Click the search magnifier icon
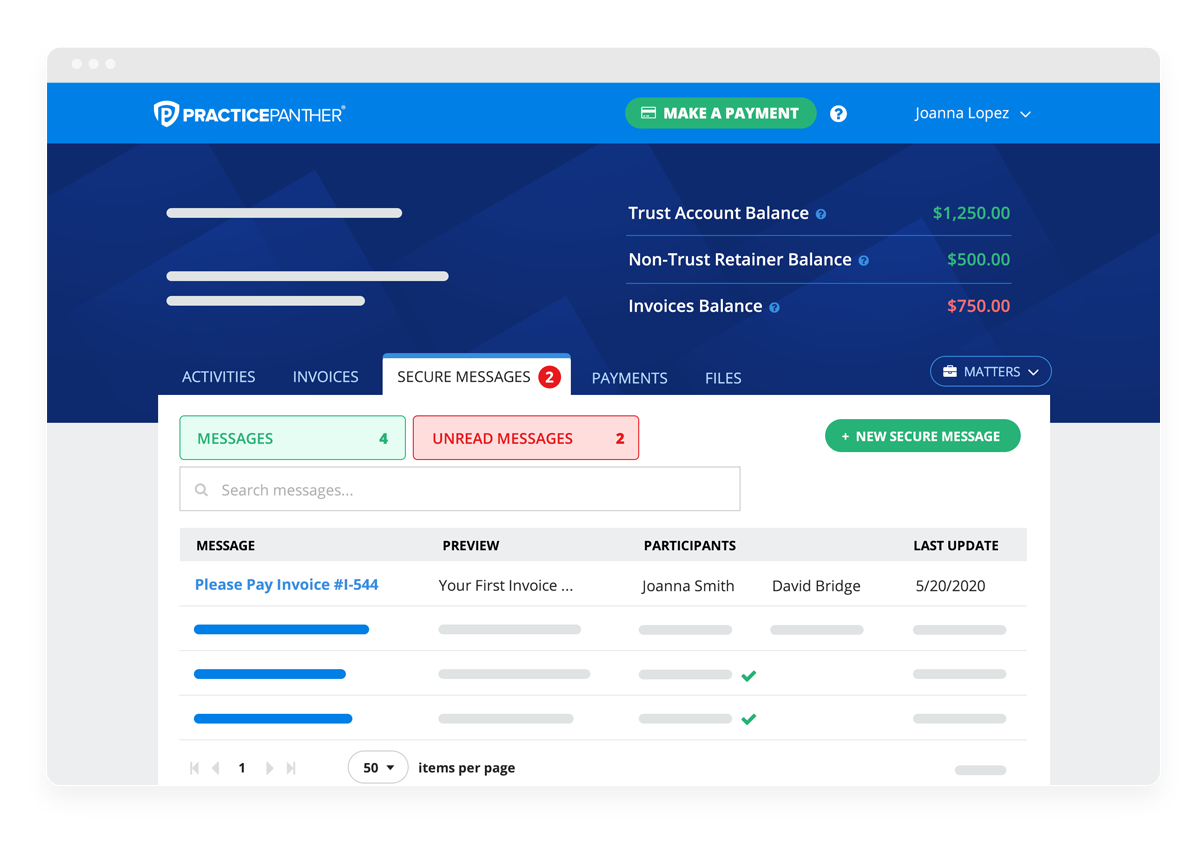Image resolution: width=1204 pixels, height=848 pixels. point(202,489)
